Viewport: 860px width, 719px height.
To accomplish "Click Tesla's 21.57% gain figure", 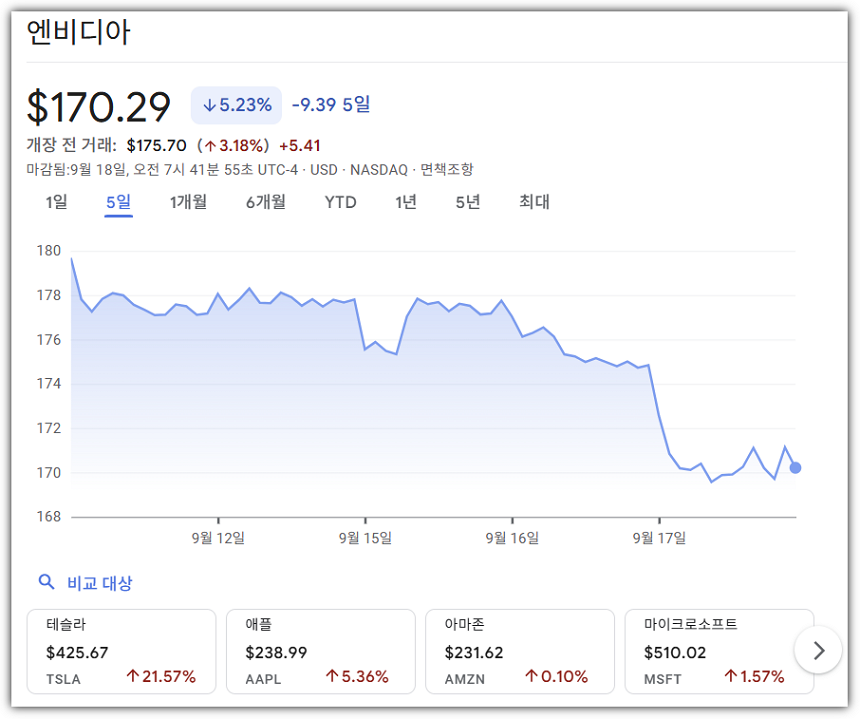I will (x=161, y=677).
